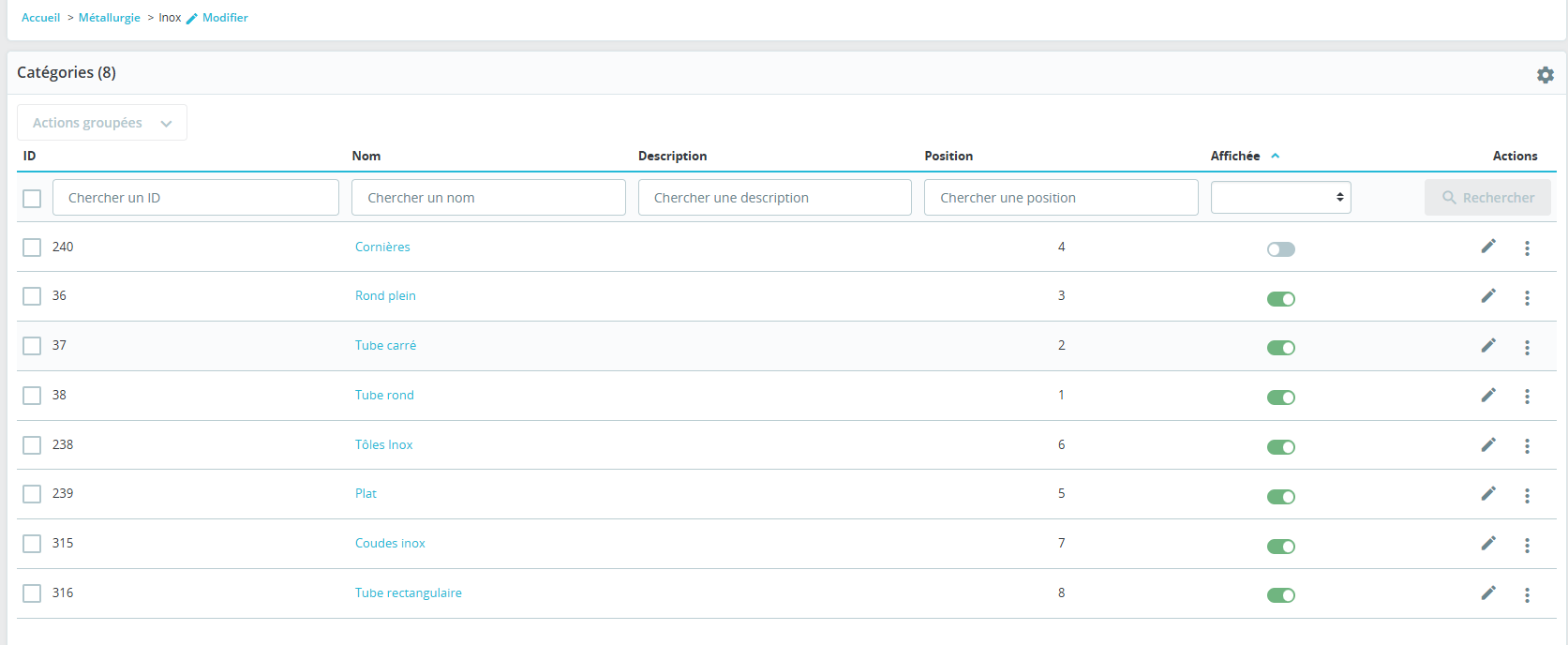Screen dimensions: 1568x645
Task: Open the categories settings gear
Action: click(1545, 75)
